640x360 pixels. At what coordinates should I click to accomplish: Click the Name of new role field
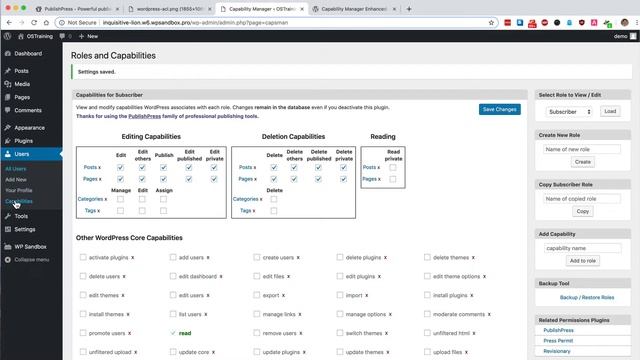582,149
